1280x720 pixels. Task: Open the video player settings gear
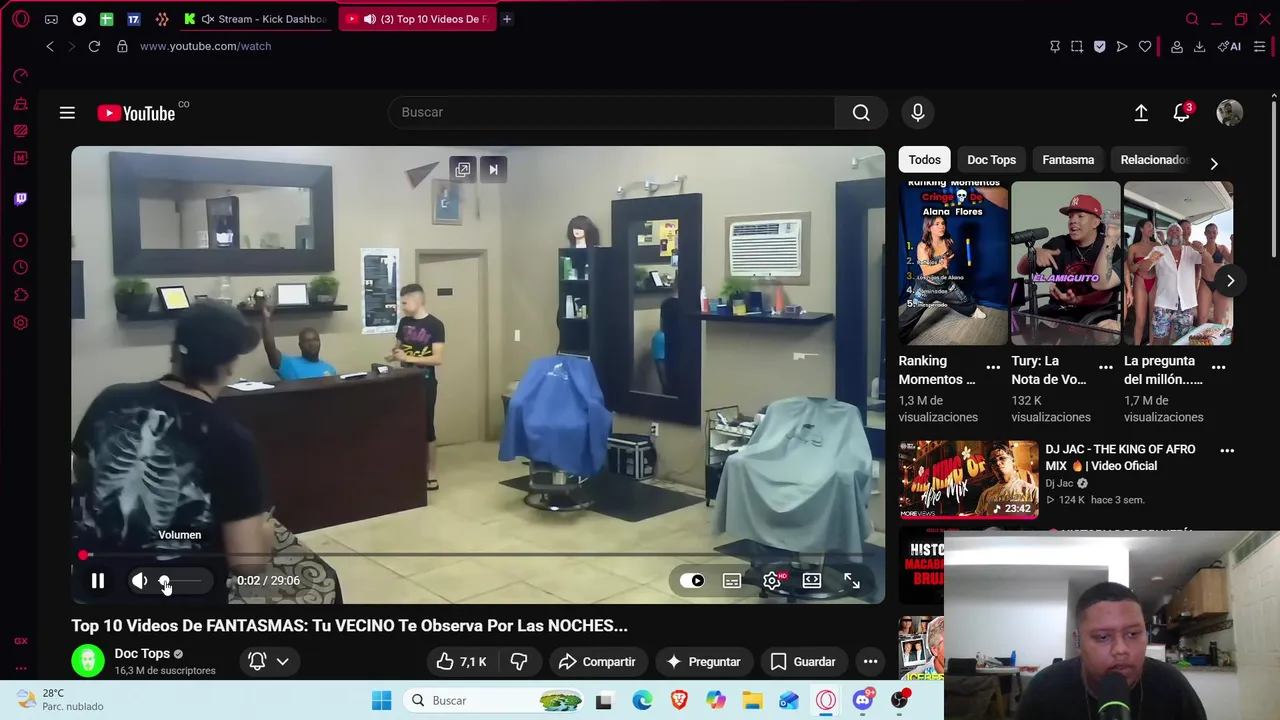(x=772, y=580)
